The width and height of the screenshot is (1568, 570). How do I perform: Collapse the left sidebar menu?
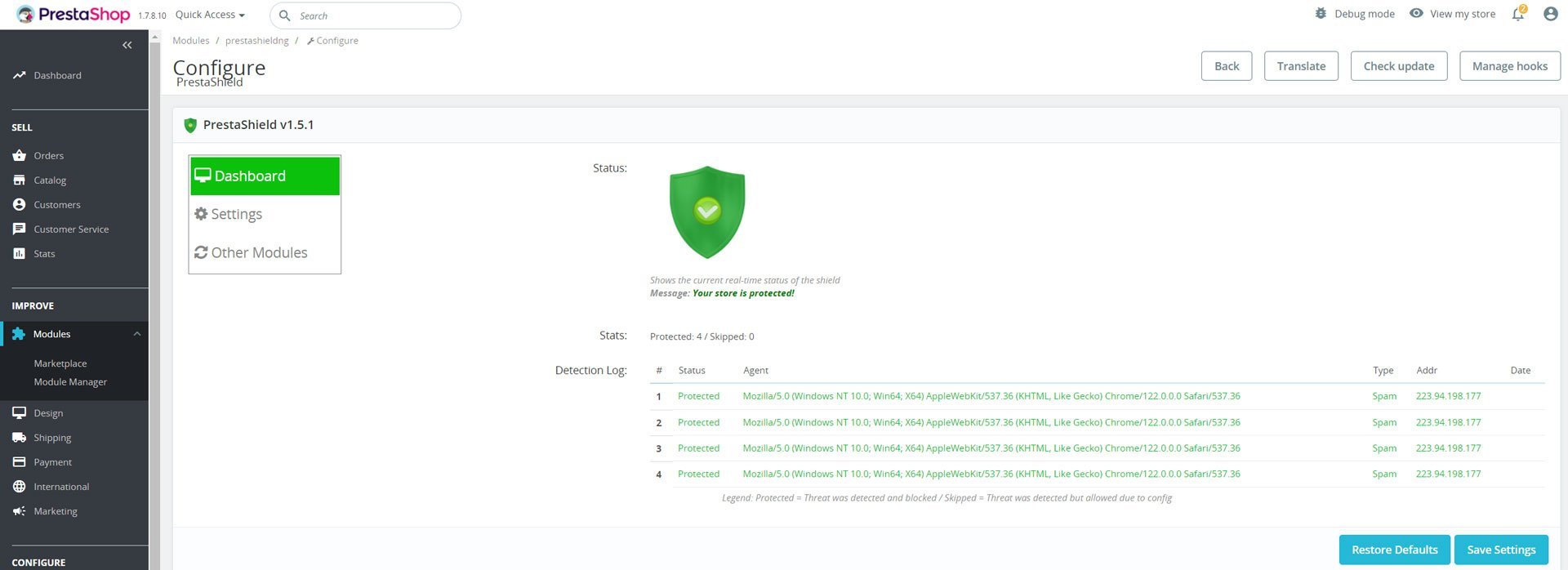coord(127,45)
